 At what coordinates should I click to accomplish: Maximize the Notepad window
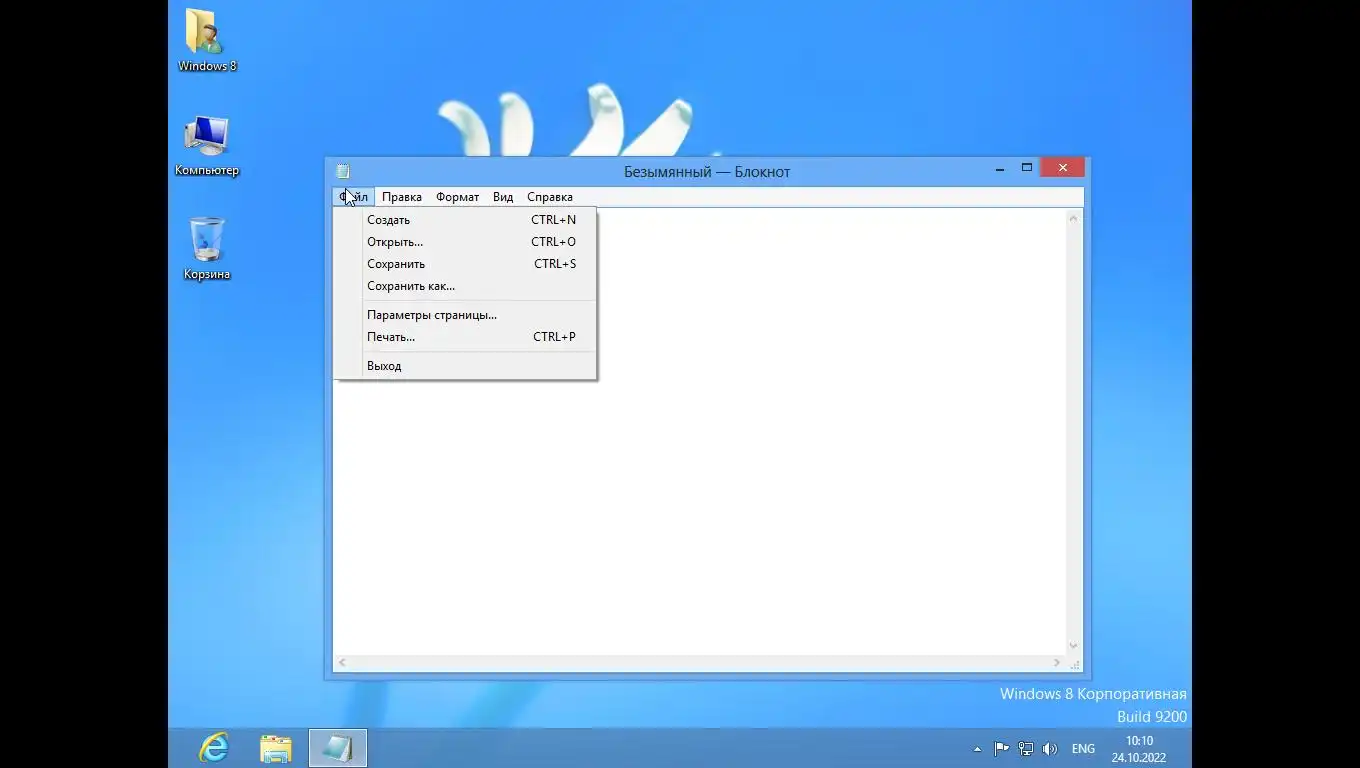click(x=1026, y=168)
